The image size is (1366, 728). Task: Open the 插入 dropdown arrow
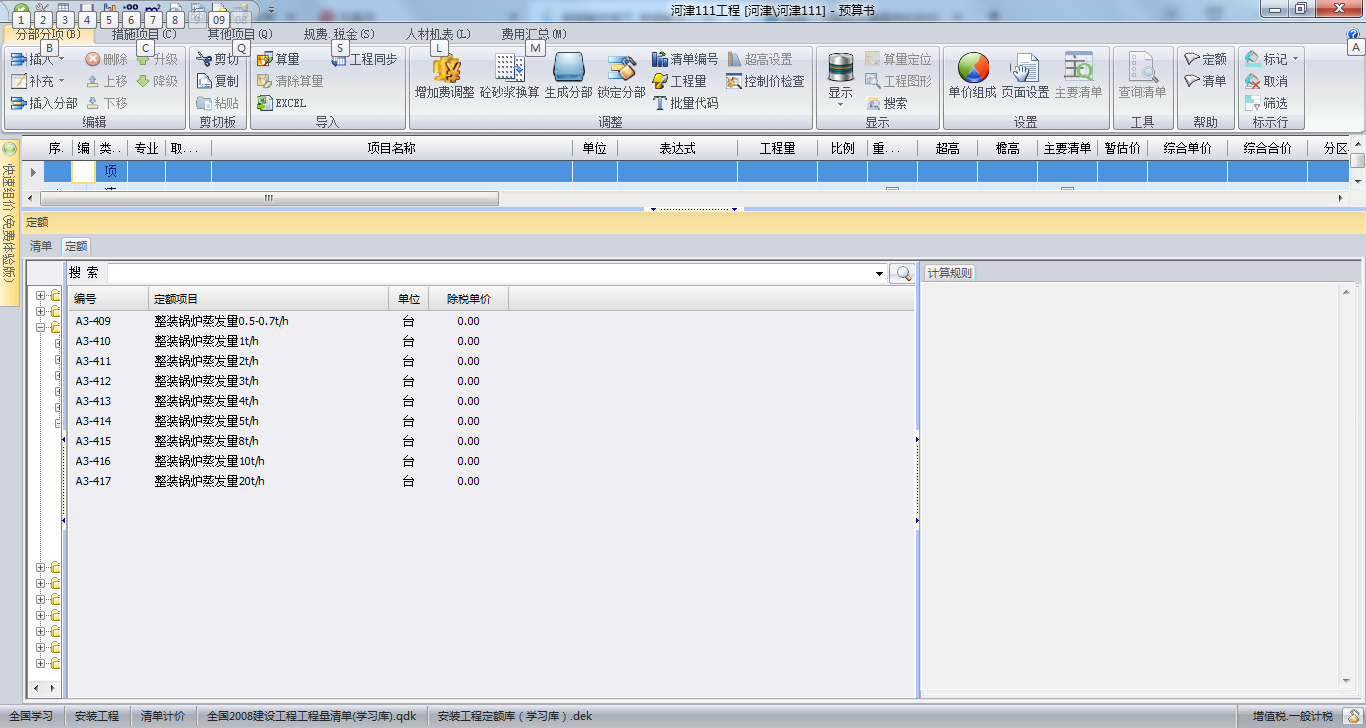point(61,60)
